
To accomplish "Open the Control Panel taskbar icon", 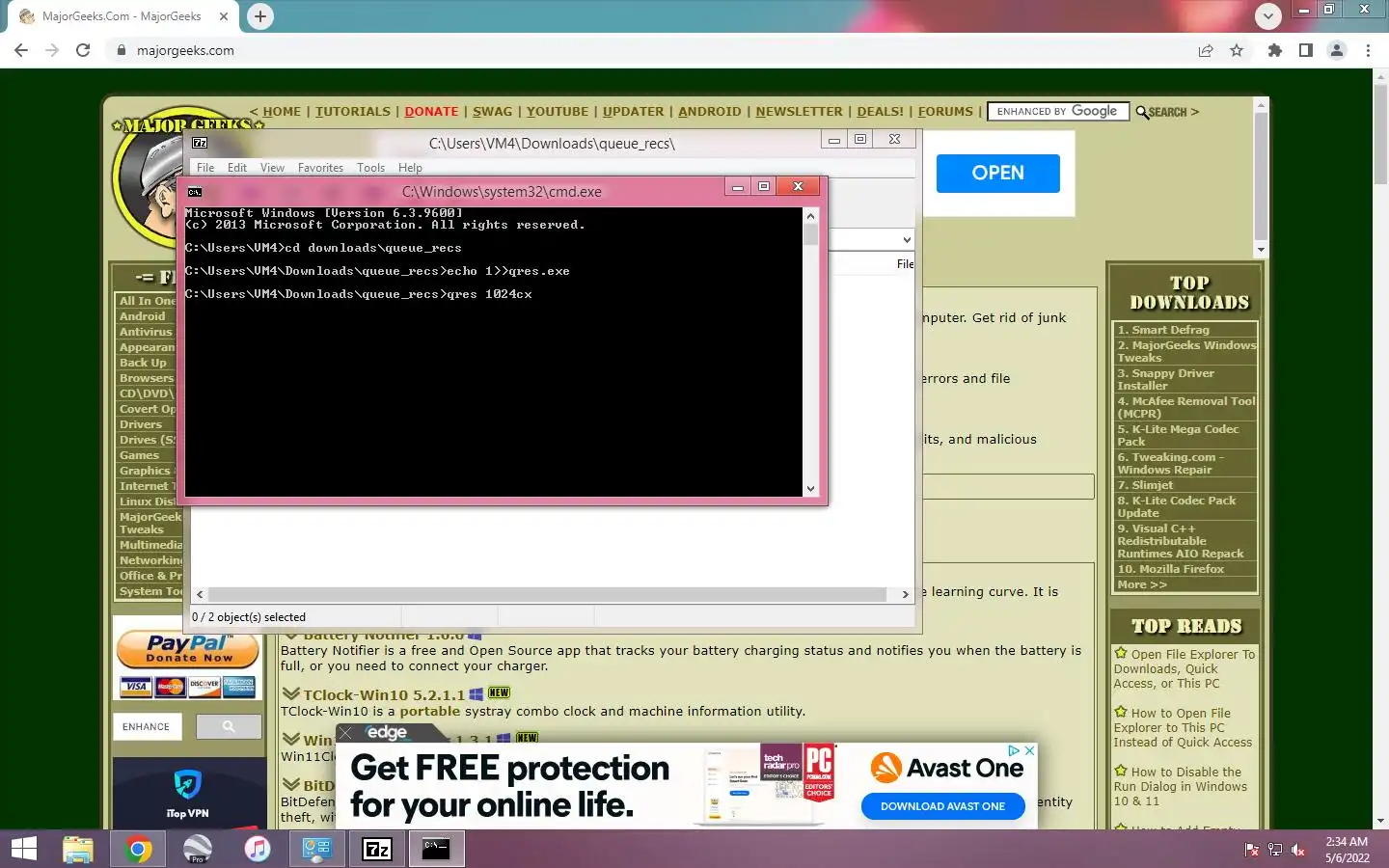I will click(317, 849).
